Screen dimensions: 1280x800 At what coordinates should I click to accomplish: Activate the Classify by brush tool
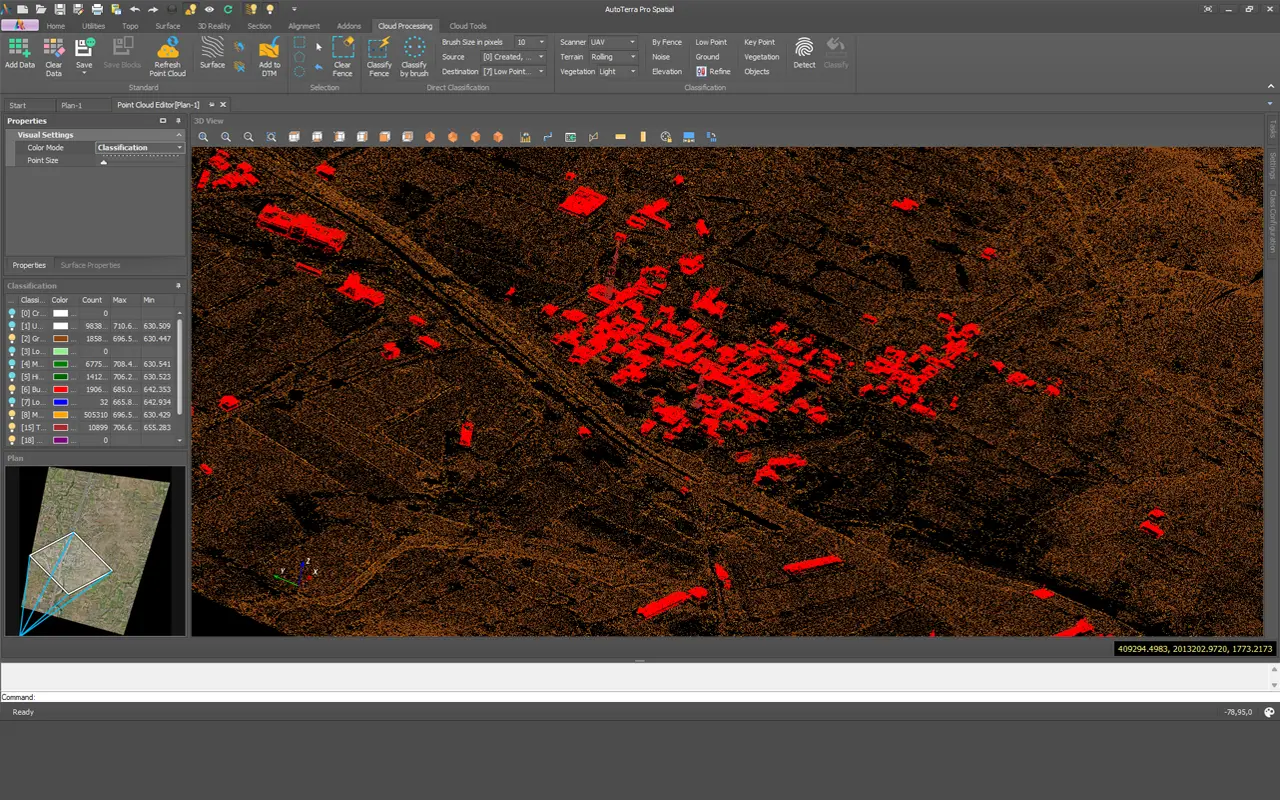tap(414, 56)
